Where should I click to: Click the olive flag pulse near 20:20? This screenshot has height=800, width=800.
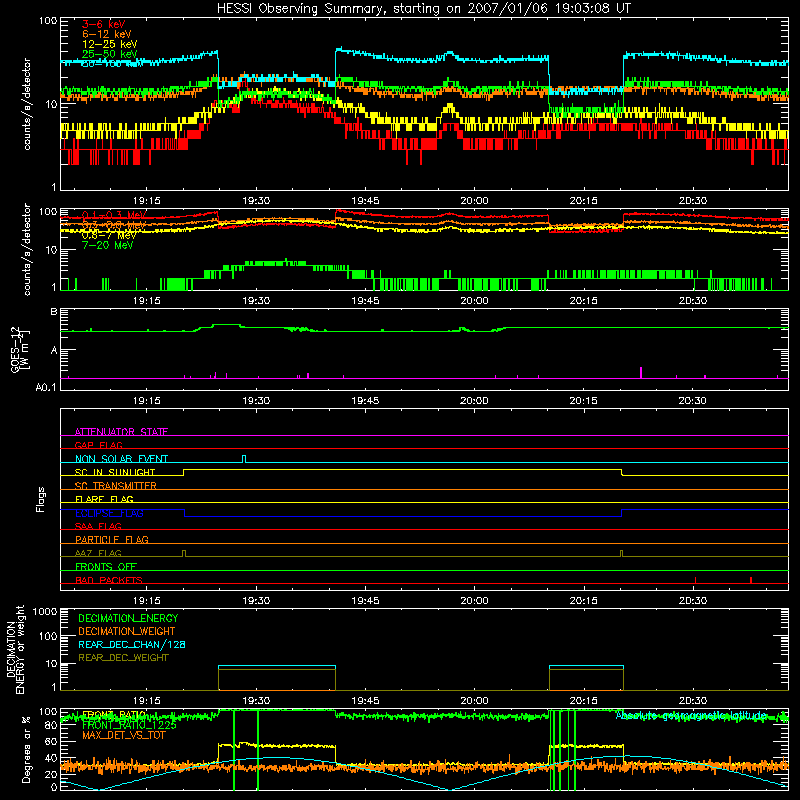(621, 554)
